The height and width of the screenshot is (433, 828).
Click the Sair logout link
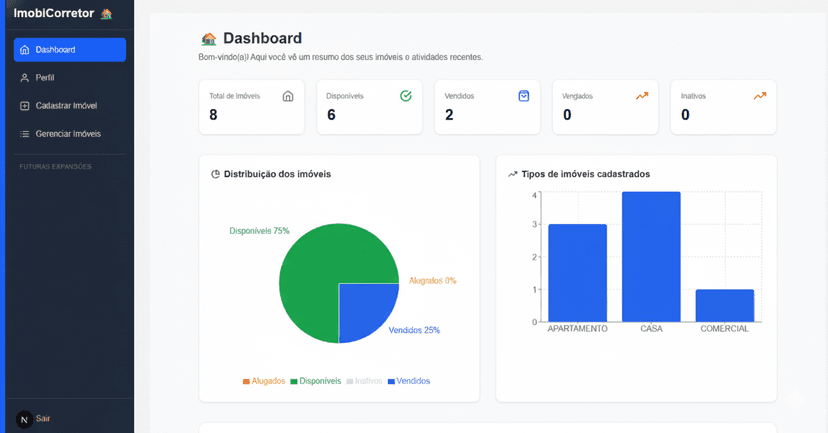(43, 419)
